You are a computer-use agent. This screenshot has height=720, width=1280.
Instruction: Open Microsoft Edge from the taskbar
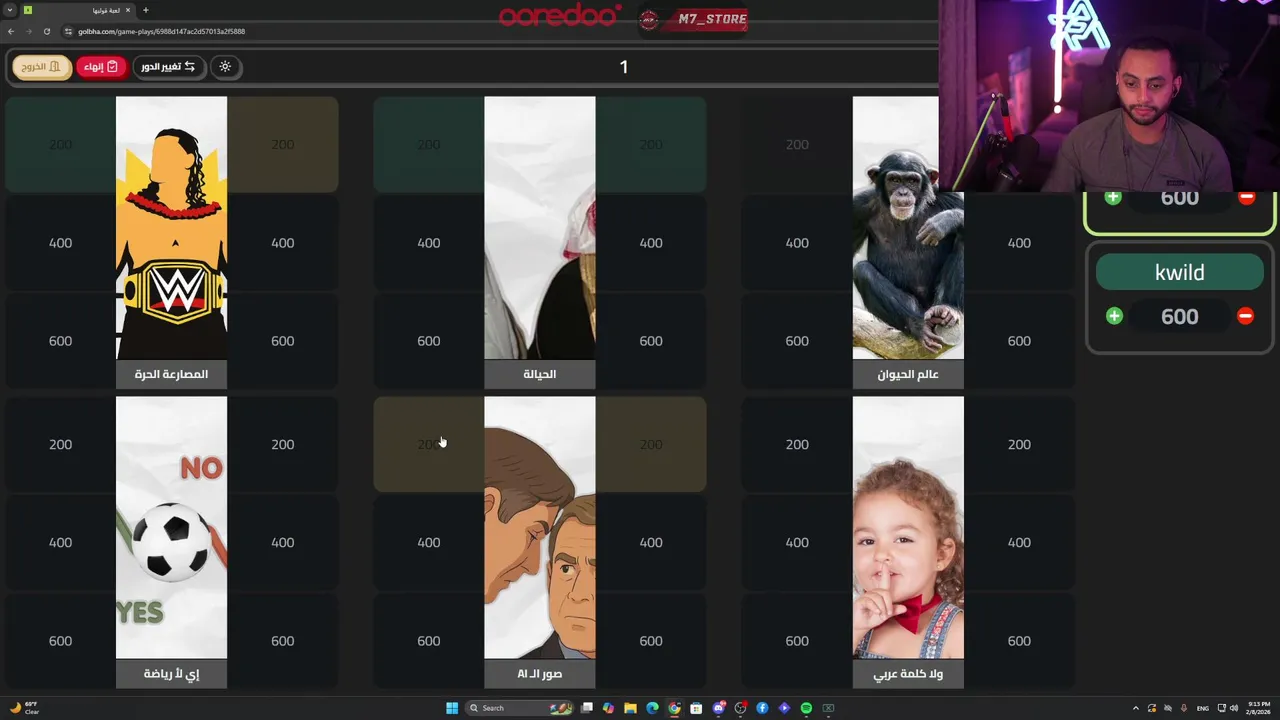pyautogui.click(x=652, y=708)
